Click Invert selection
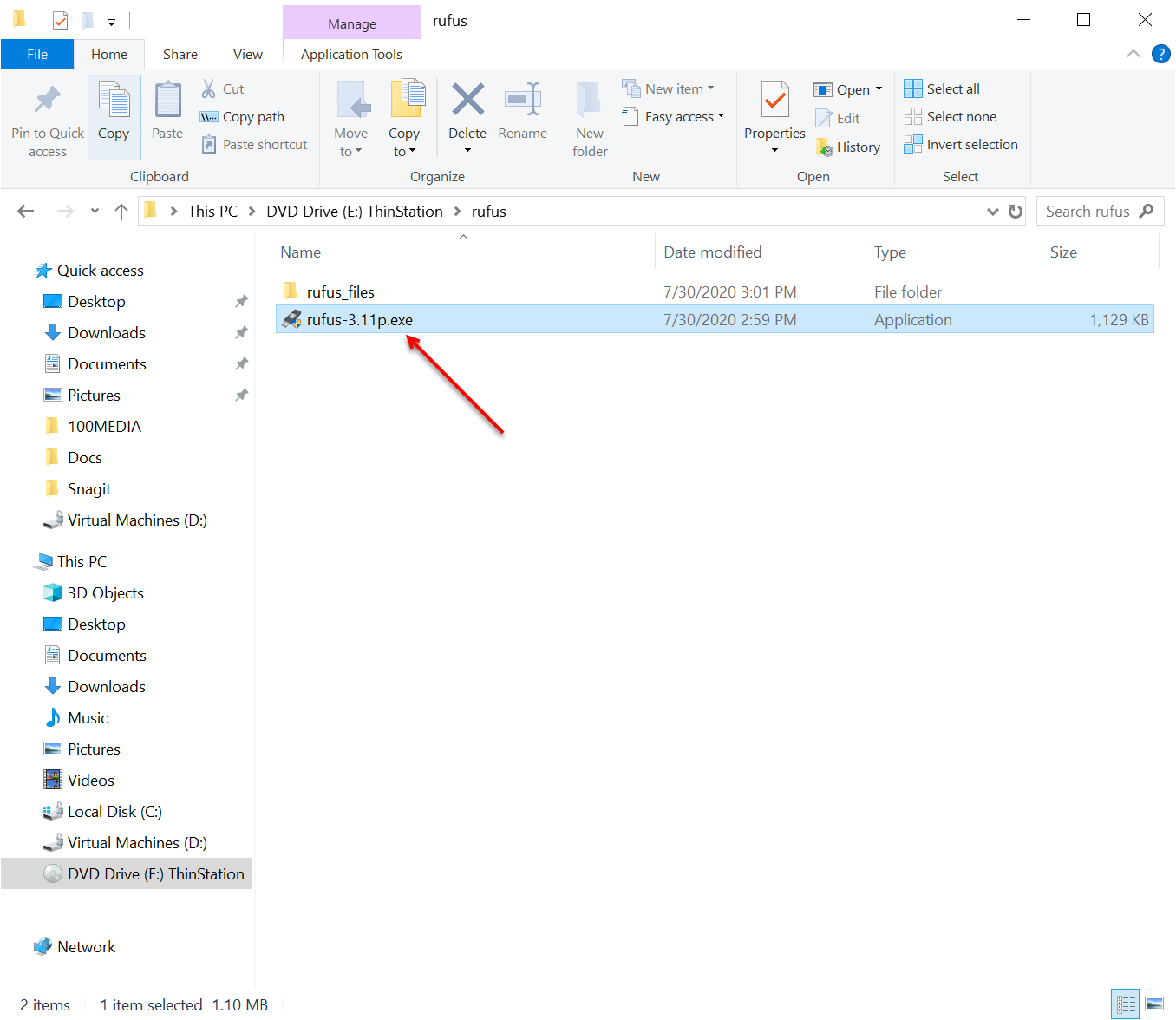This screenshot has height=1020, width=1176. (x=961, y=144)
